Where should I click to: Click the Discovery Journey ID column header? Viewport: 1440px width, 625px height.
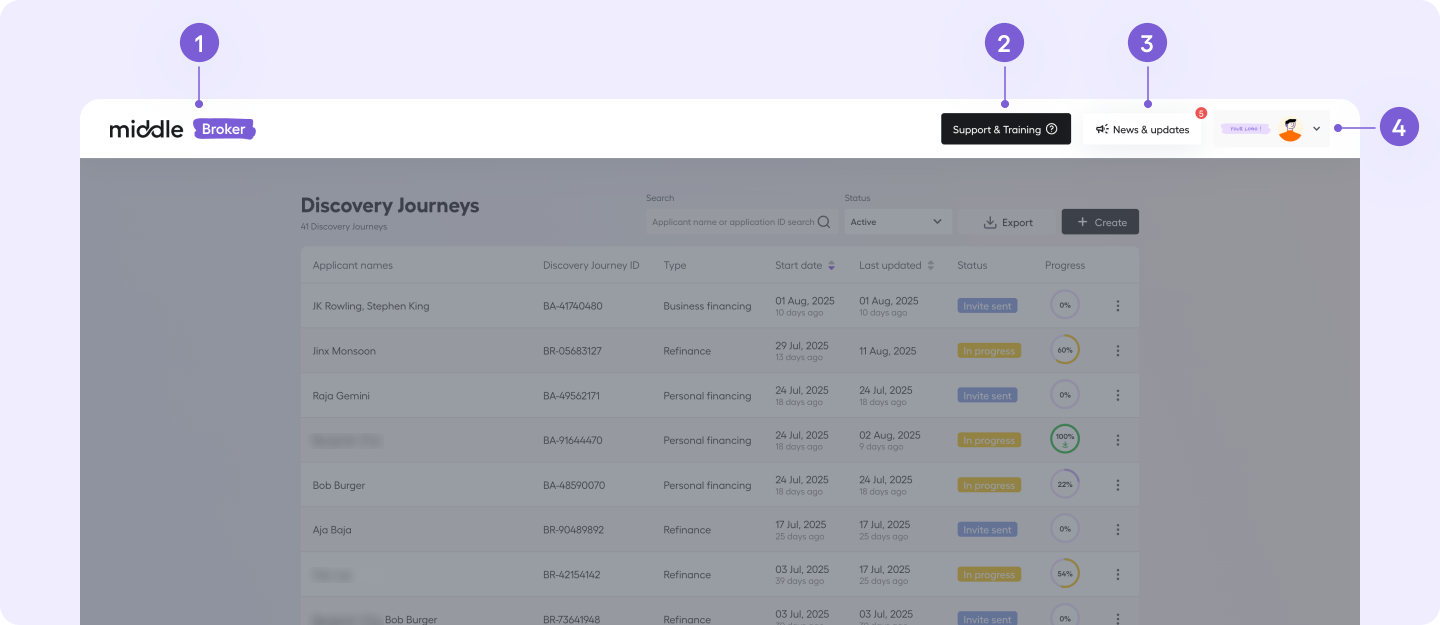591,265
